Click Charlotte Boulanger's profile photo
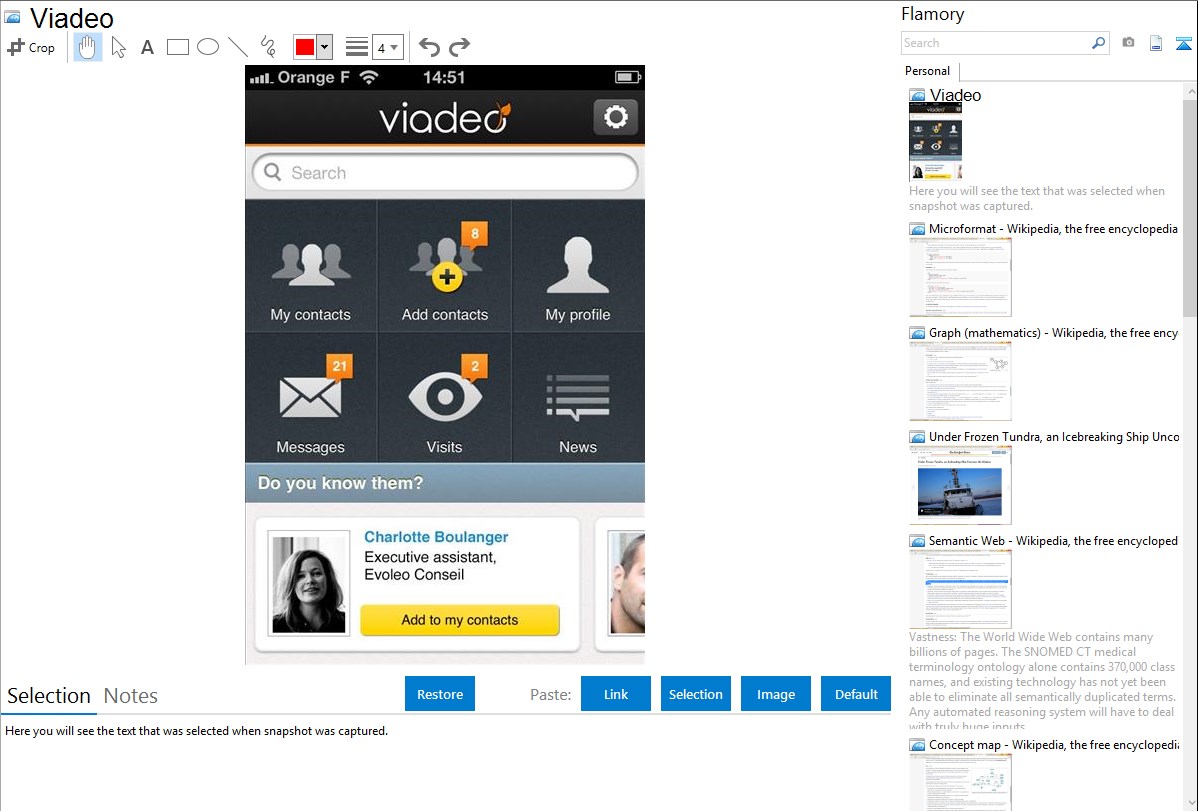The height and width of the screenshot is (811, 1198). (309, 585)
